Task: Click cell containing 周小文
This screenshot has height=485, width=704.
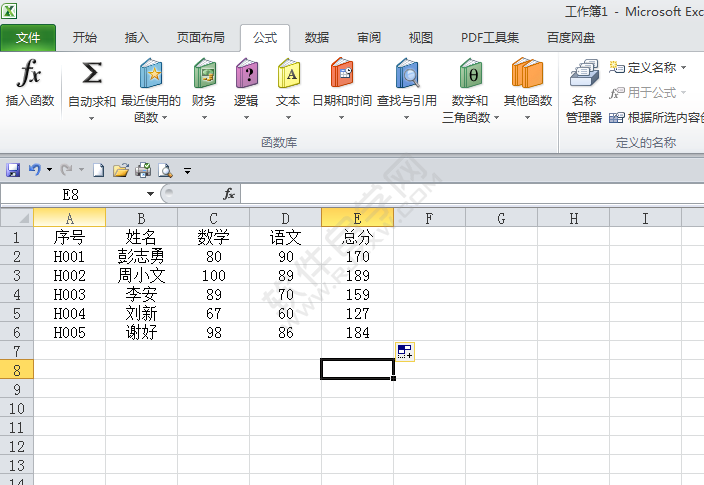Action: click(x=141, y=275)
